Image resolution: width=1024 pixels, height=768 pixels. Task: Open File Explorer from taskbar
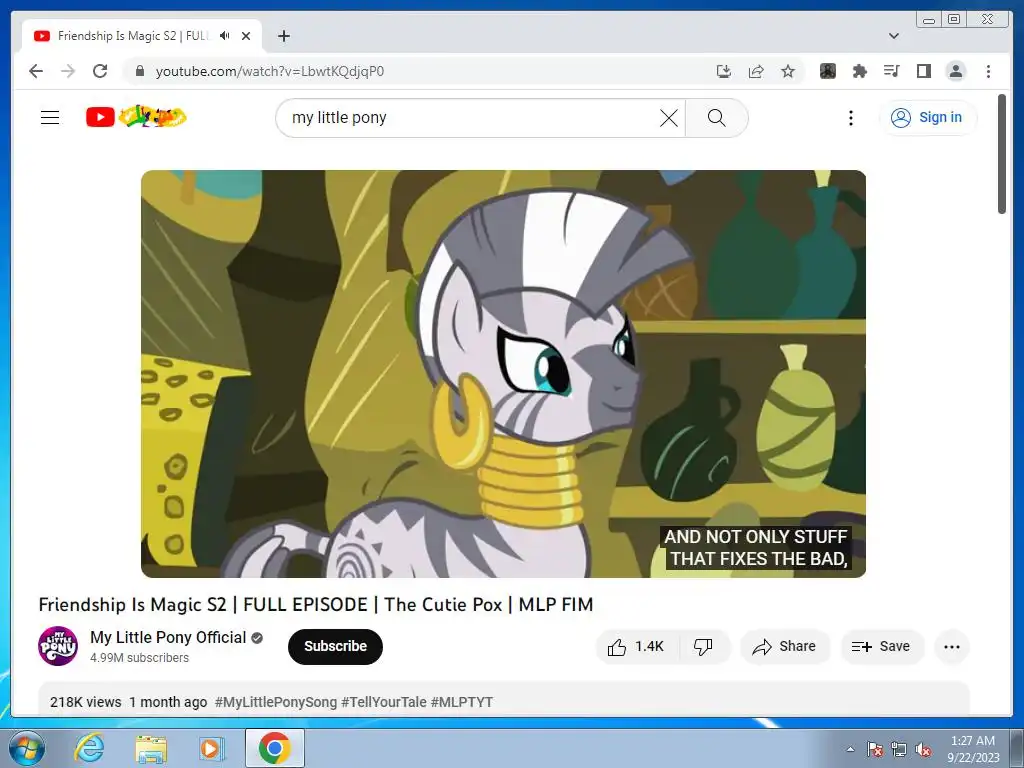[x=151, y=748]
